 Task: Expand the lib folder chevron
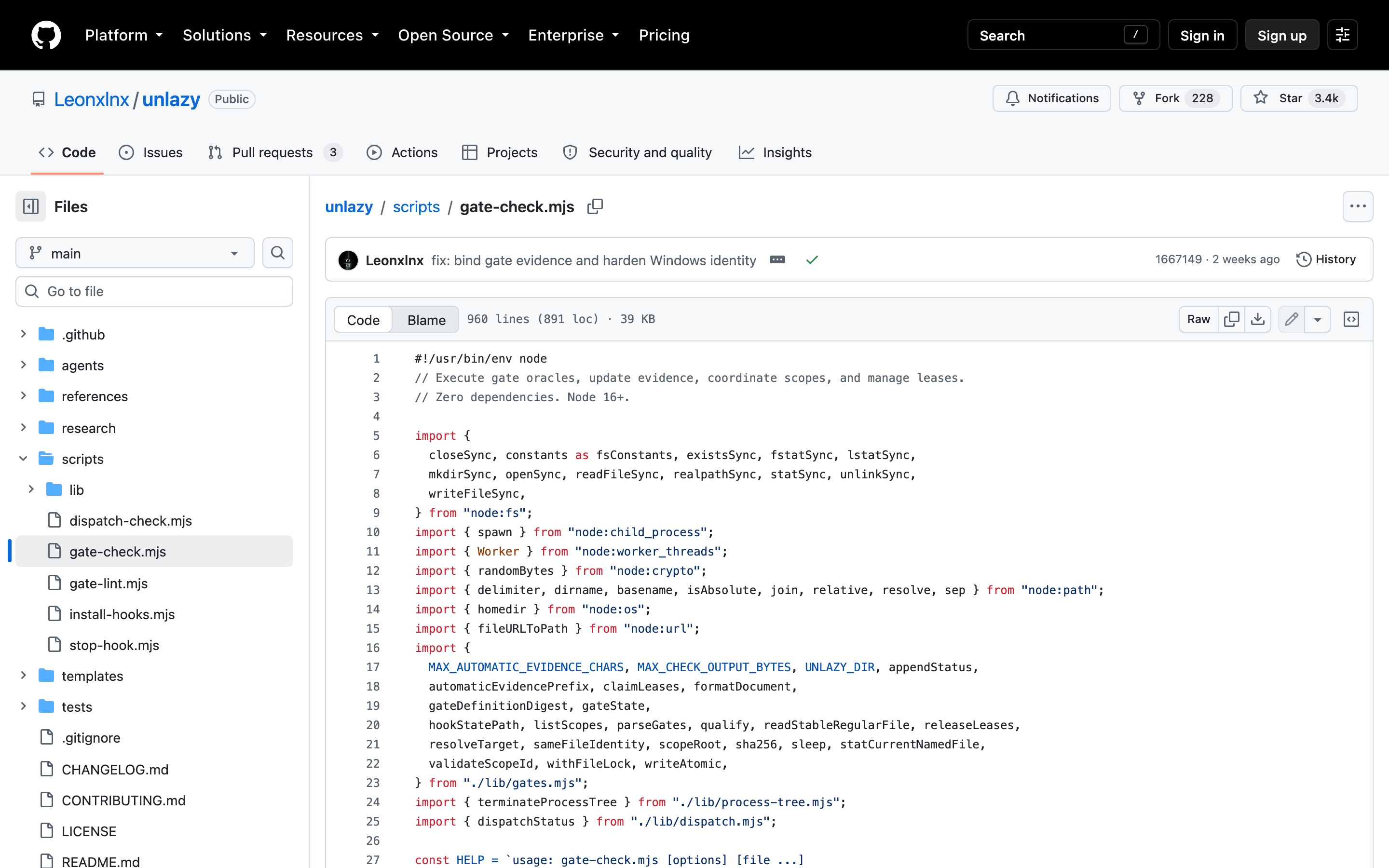coord(31,489)
